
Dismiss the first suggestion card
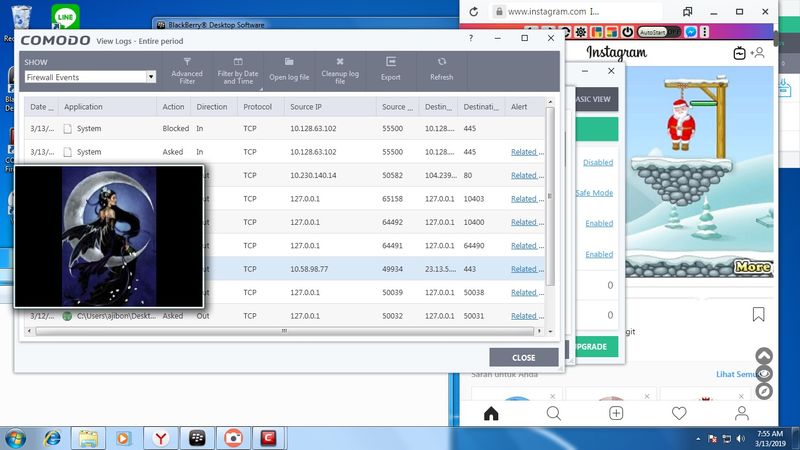click(553, 396)
